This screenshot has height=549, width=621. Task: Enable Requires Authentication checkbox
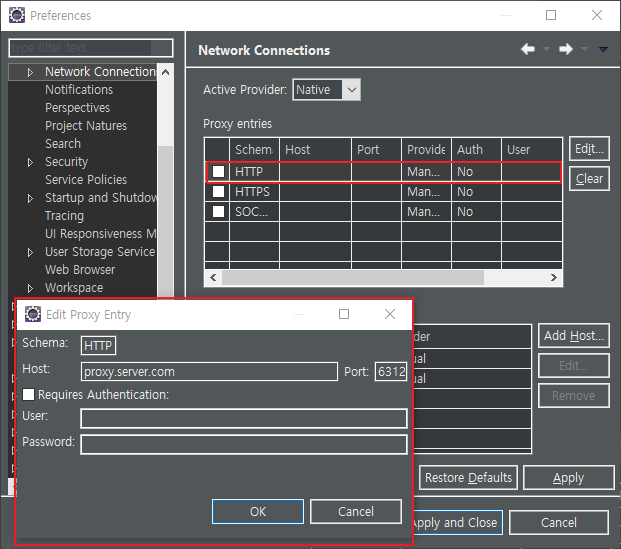point(28,395)
